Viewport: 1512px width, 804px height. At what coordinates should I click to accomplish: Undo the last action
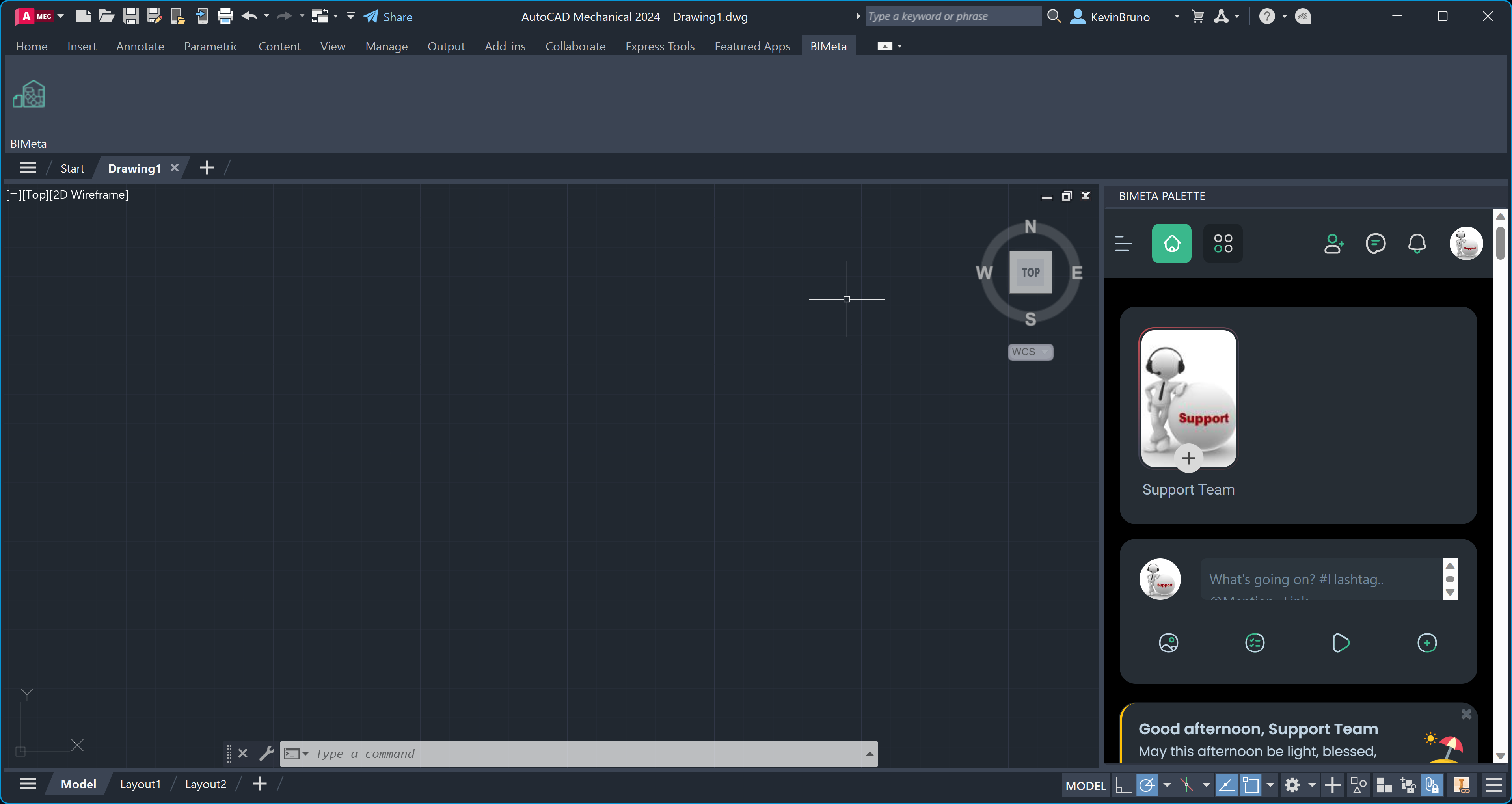tap(249, 16)
